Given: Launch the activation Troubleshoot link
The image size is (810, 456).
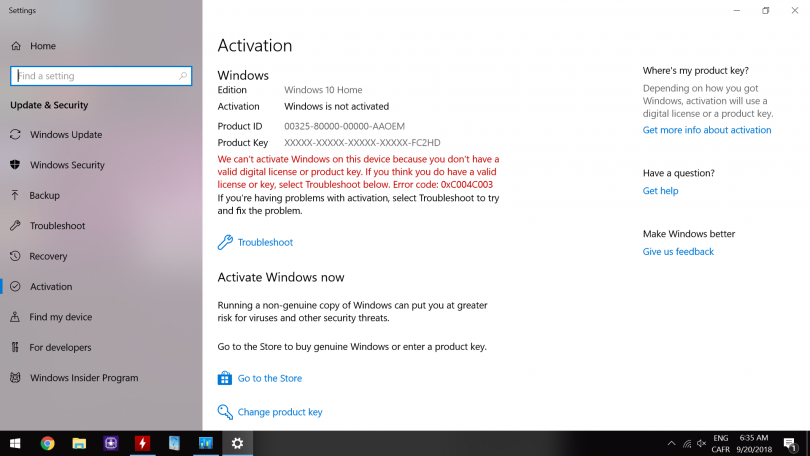Looking at the screenshot, I should coord(264,242).
